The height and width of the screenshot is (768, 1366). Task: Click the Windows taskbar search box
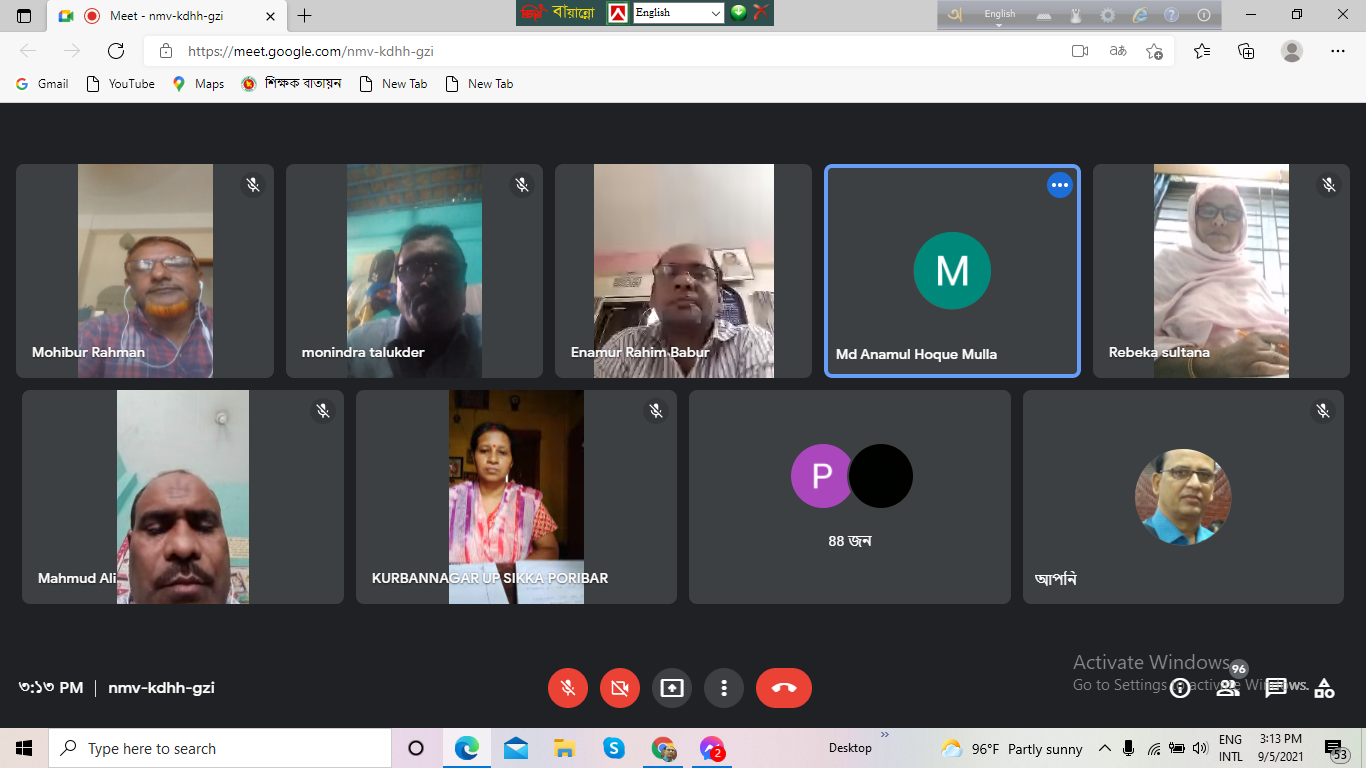pyautogui.click(x=220, y=748)
